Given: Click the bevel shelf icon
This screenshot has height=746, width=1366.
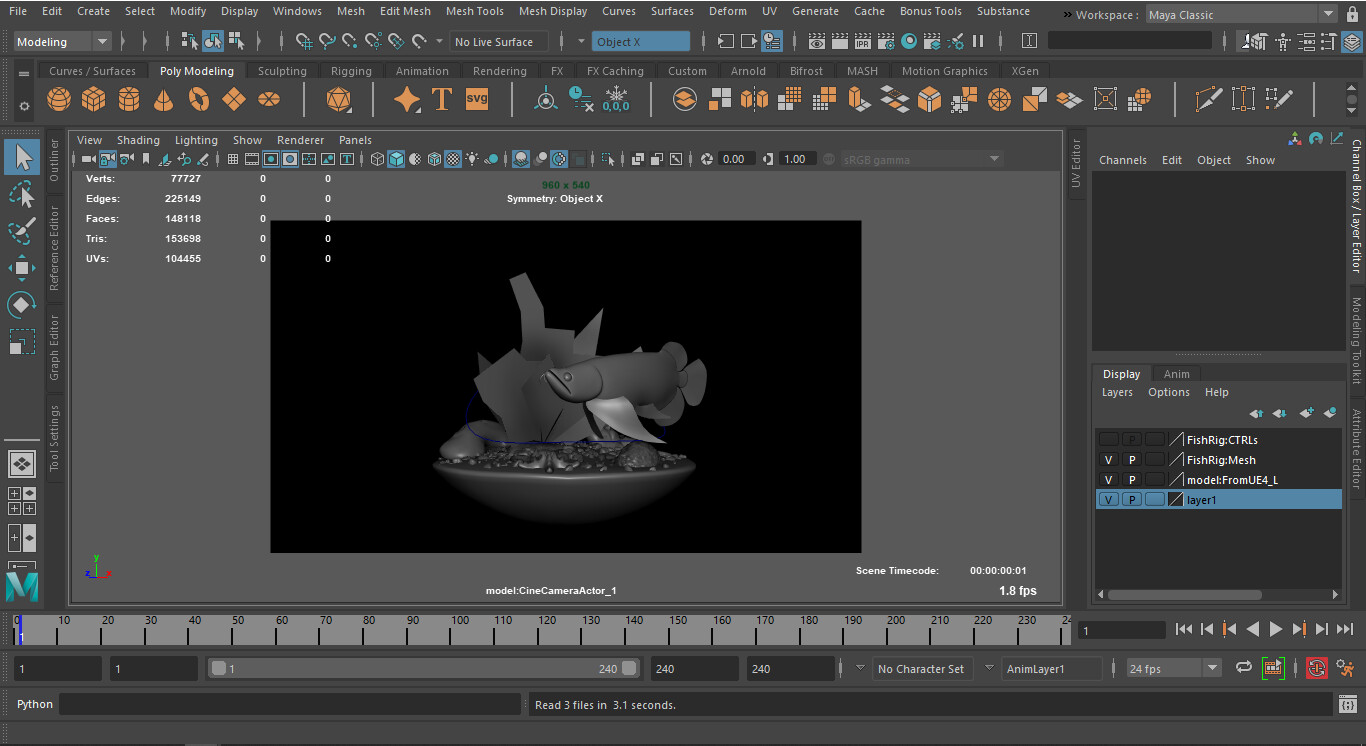Looking at the screenshot, I should pos(930,99).
